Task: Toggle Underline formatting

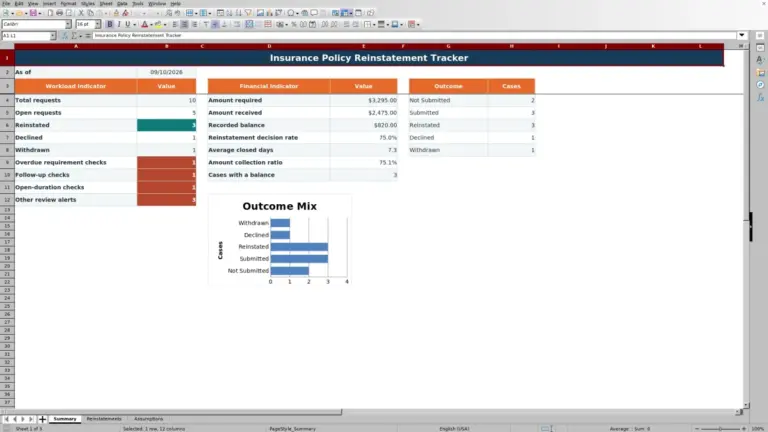Action: click(128, 24)
